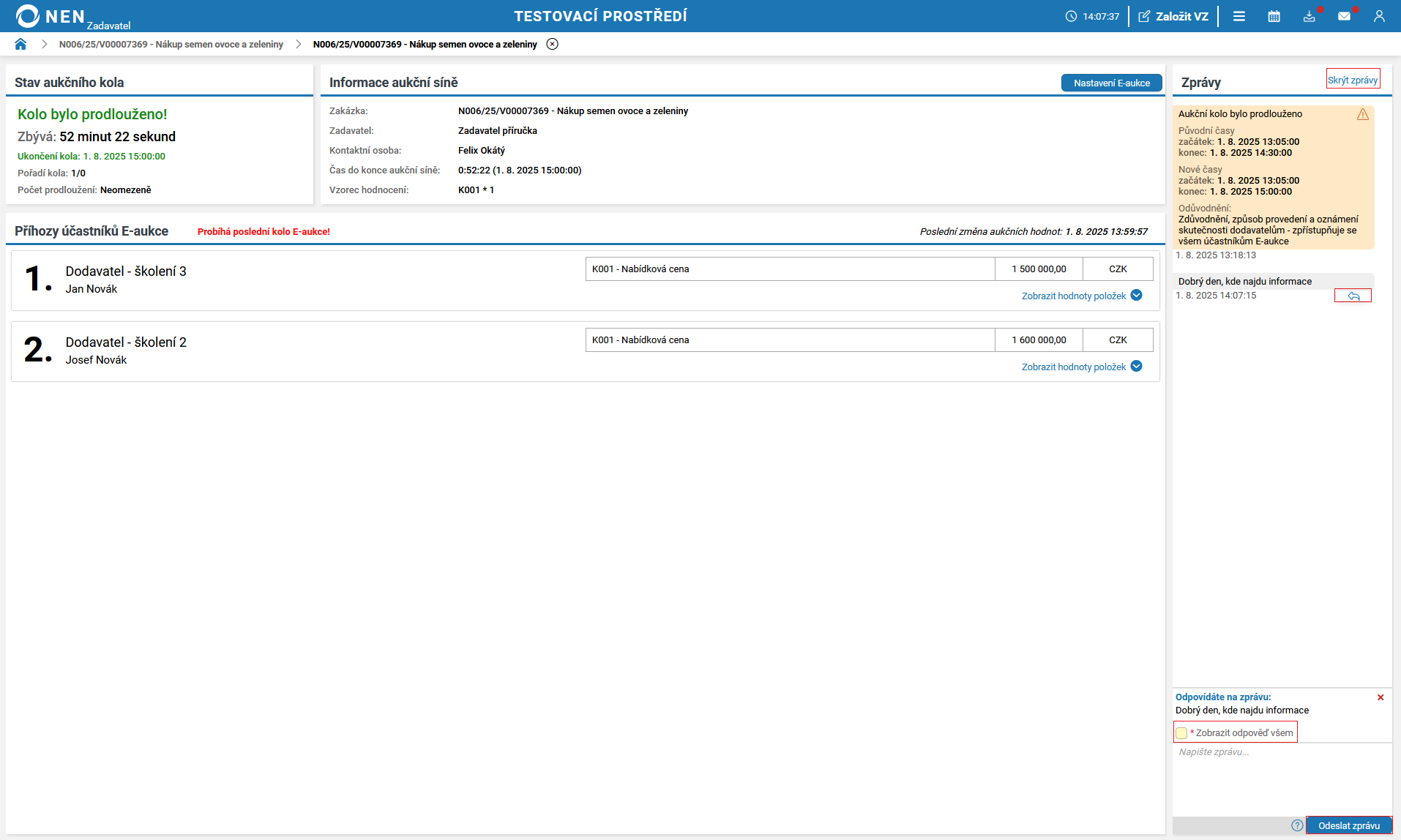Click the home icon in breadcrumb

(20, 45)
